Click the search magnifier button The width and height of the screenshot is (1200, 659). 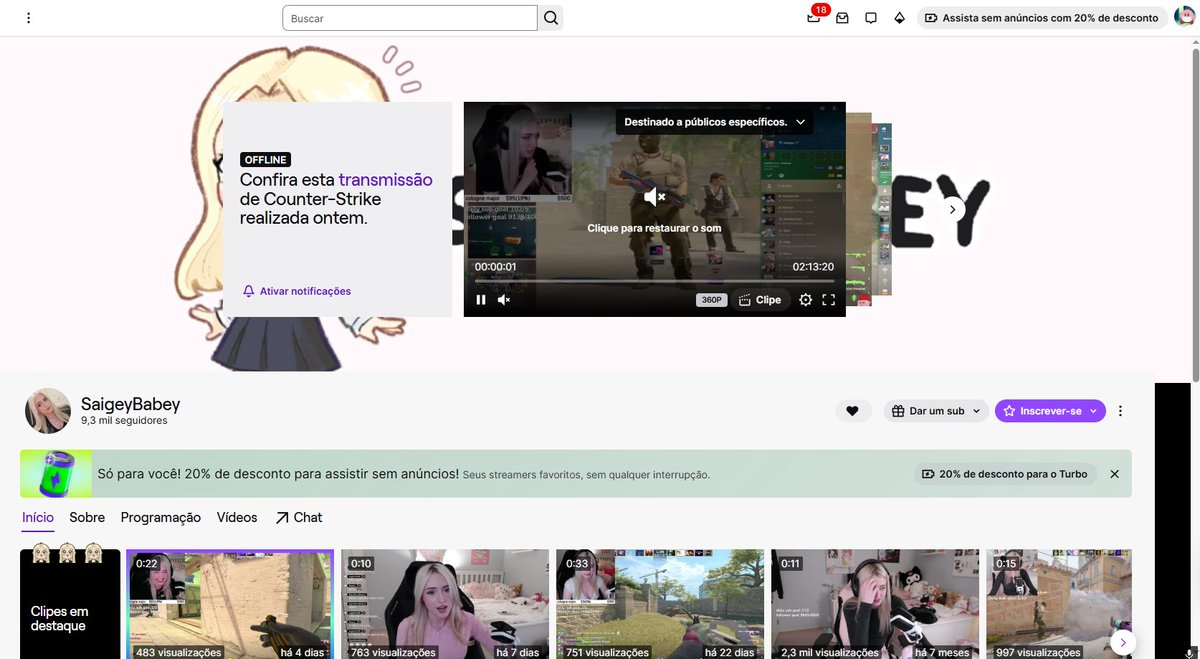click(551, 18)
